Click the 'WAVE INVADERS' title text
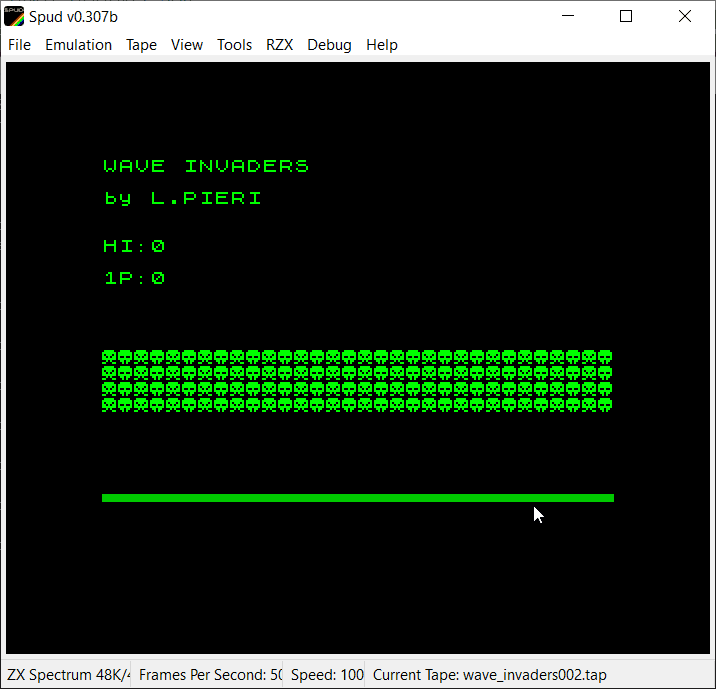The width and height of the screenshot is (716, 689). (x=206, y=166)
